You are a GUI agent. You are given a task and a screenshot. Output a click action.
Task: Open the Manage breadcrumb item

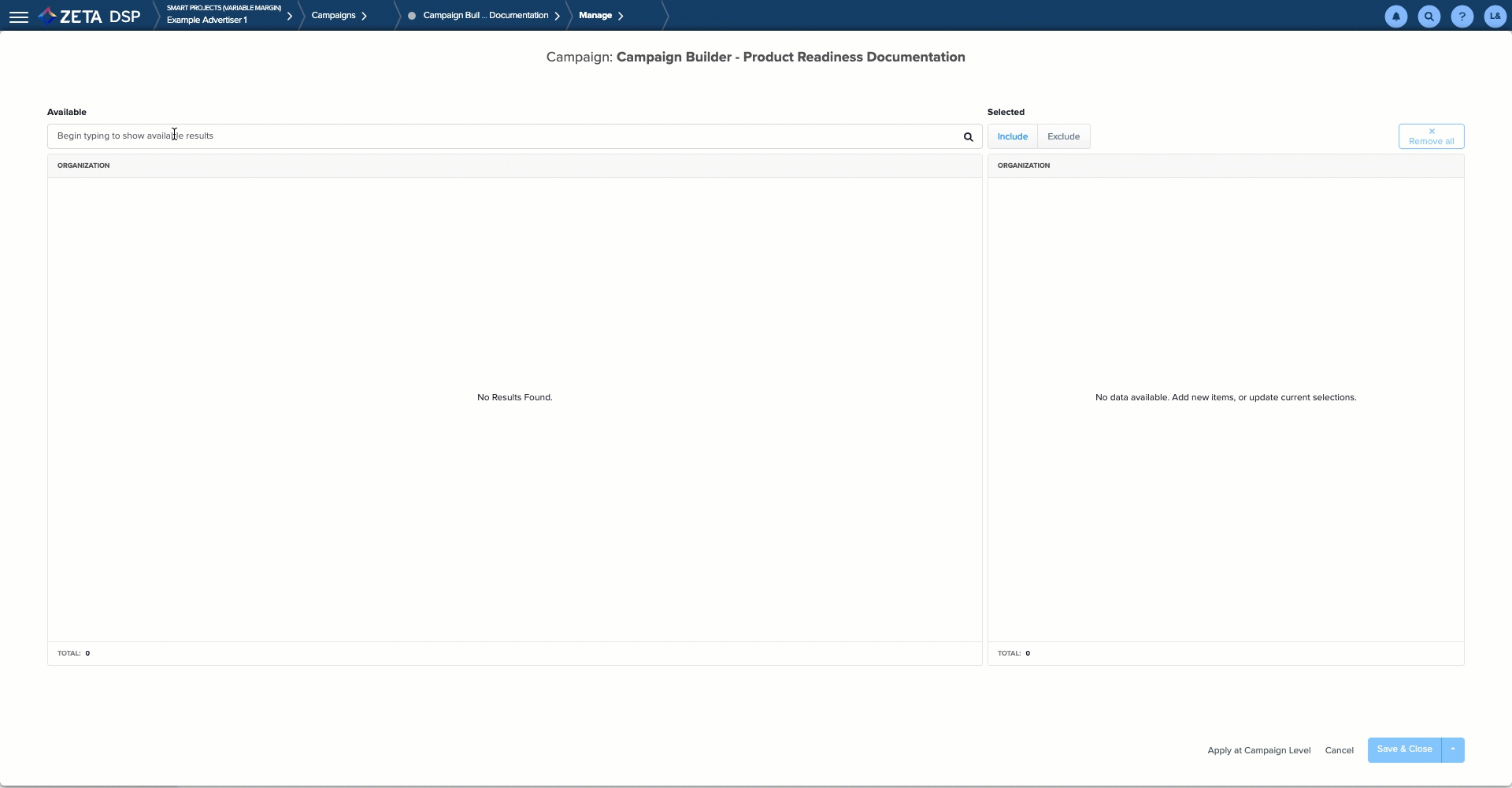click(595, 16)
